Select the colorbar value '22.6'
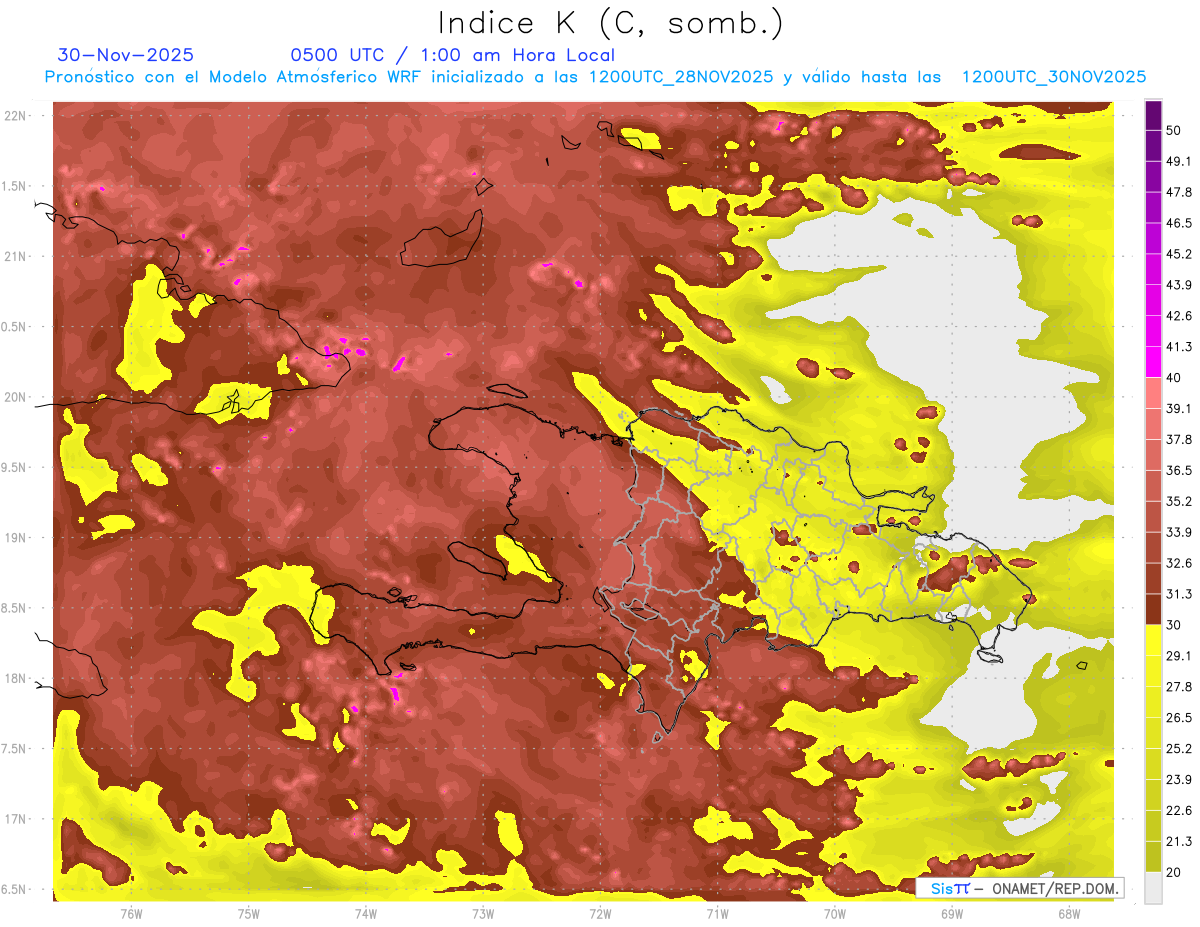The width and height of the screenshot is (1200, 927). click(x=1179, y=810)
